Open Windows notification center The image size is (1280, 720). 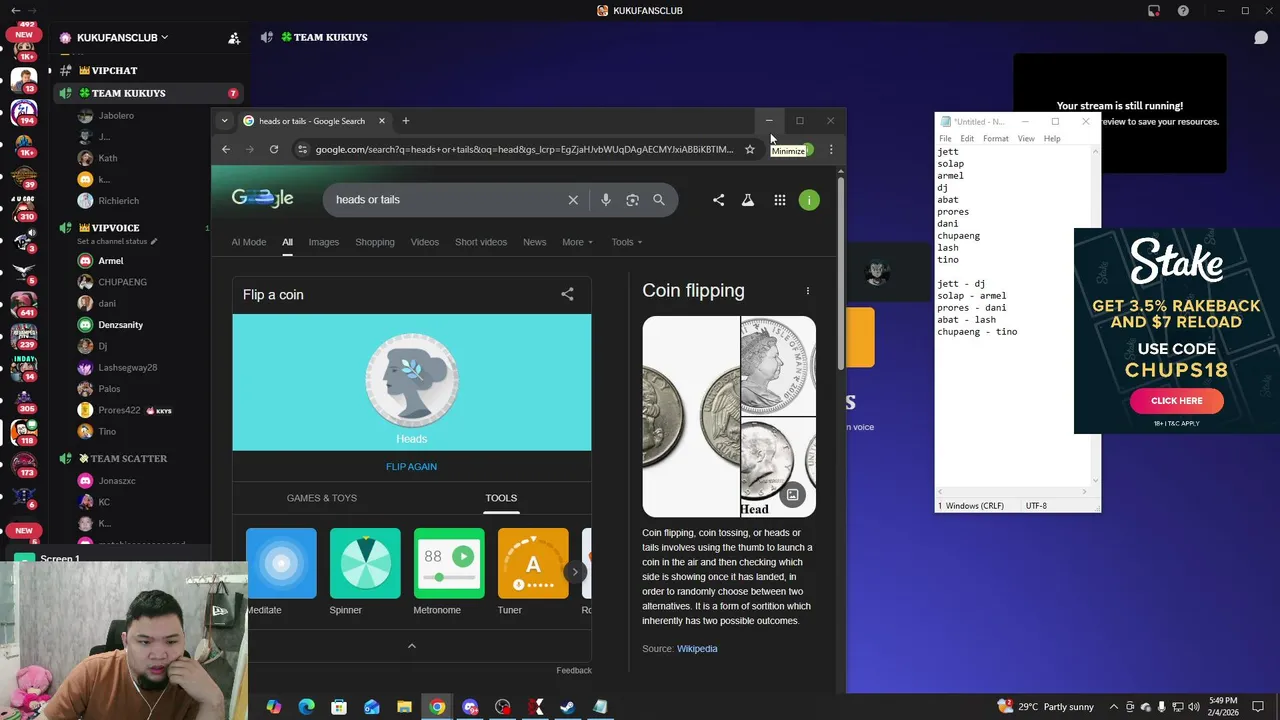pyautogui.click(x=1259, y=707)
